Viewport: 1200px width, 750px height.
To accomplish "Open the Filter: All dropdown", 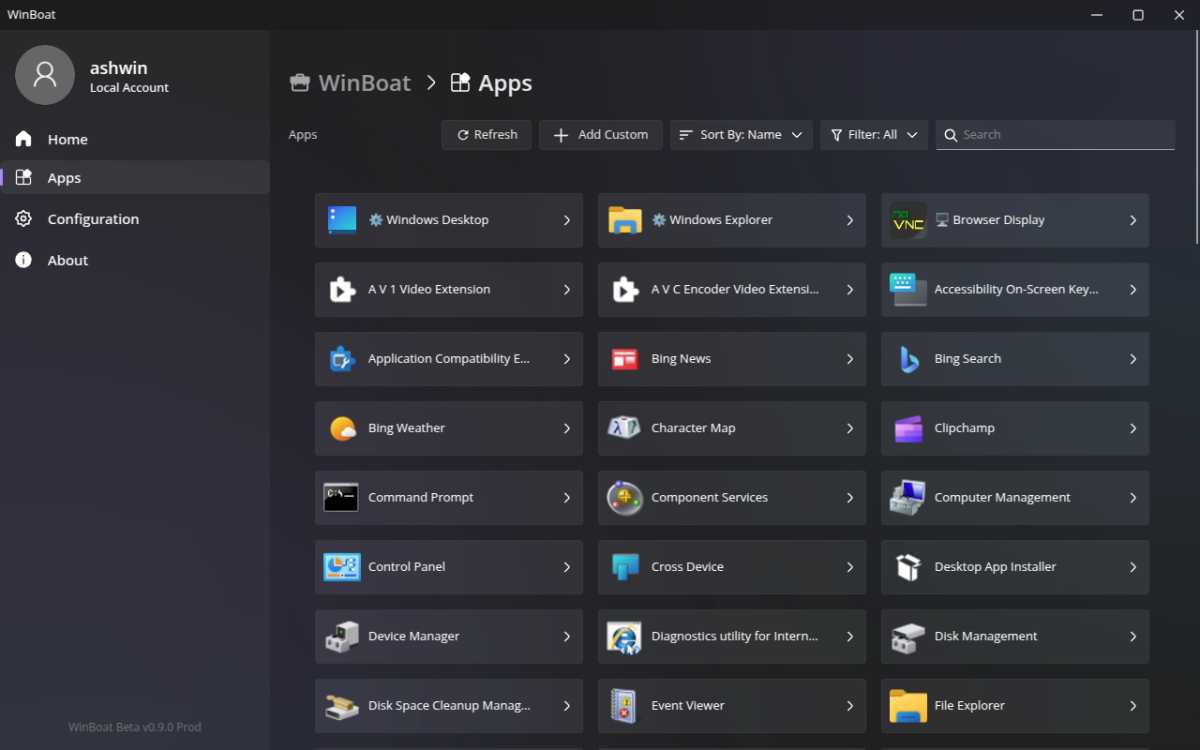I will [873, 134].
